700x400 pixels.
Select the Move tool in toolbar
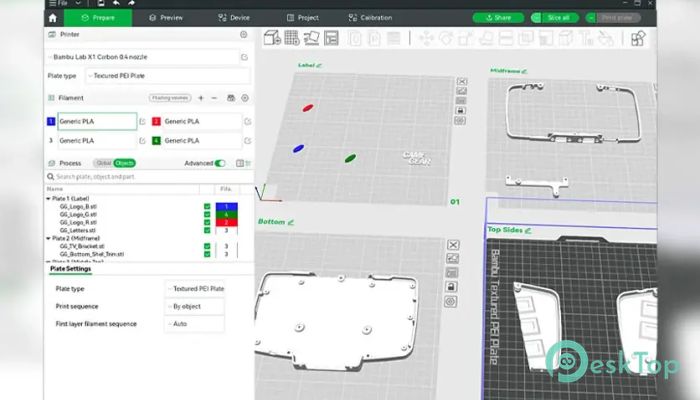pos(426,38)
